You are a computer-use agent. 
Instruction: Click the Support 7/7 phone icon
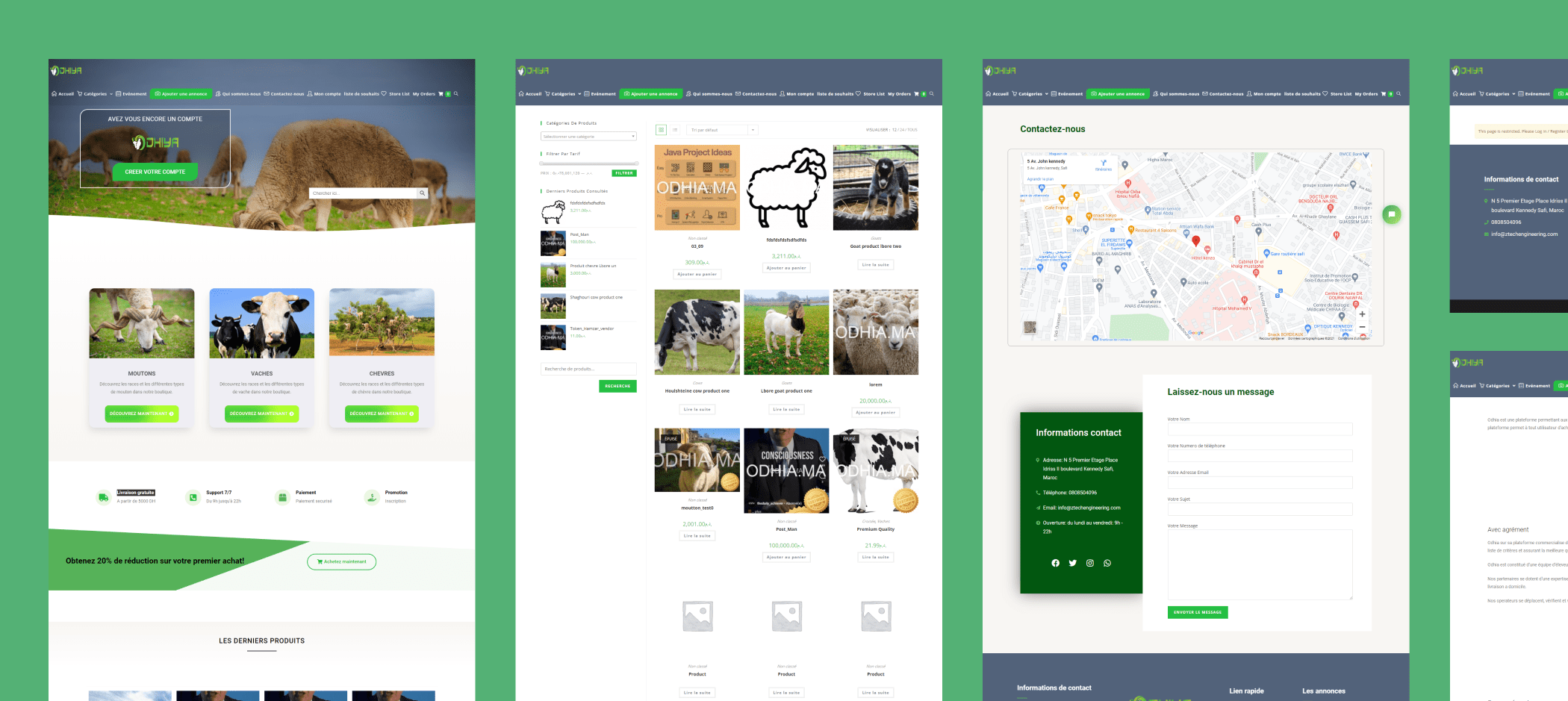pyautogui.click(x=193, y=497)
